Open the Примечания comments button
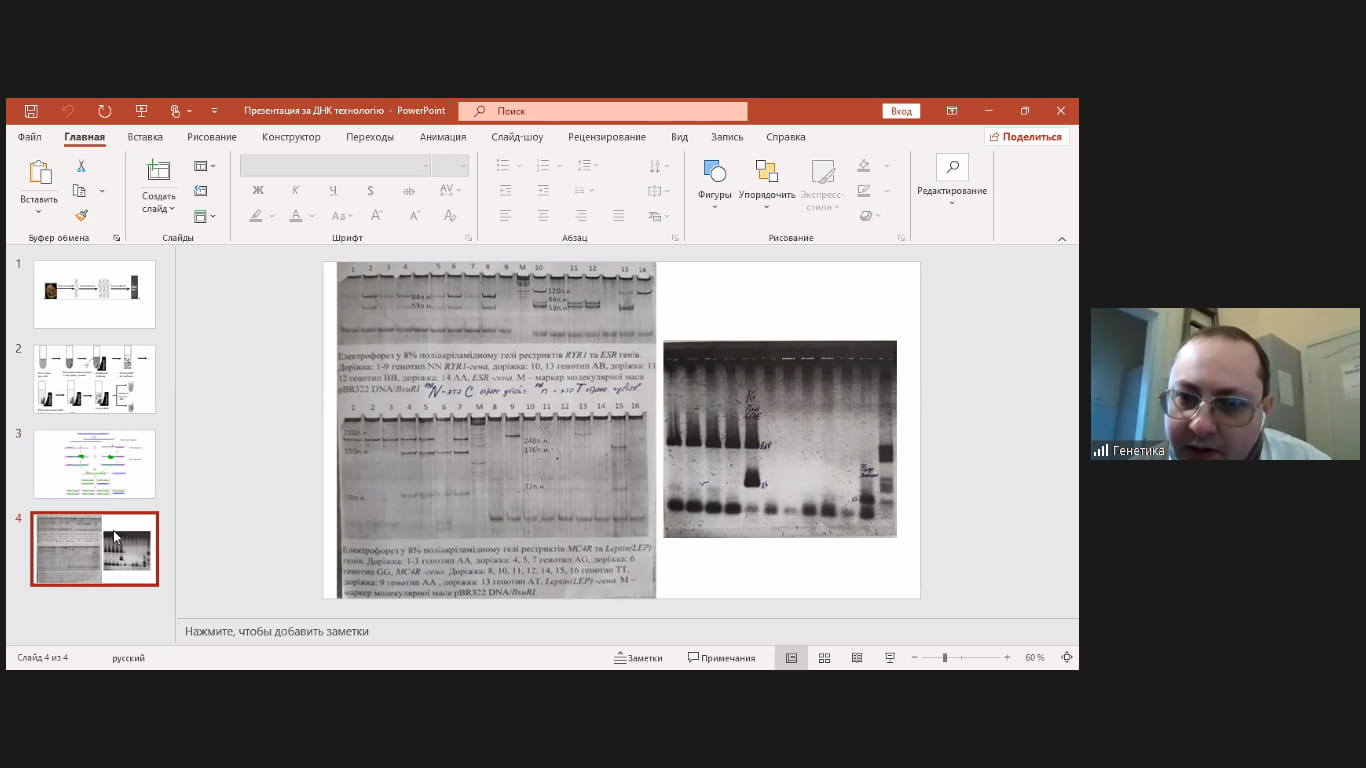Screen dimensions: 1366x768 [721, 658]
